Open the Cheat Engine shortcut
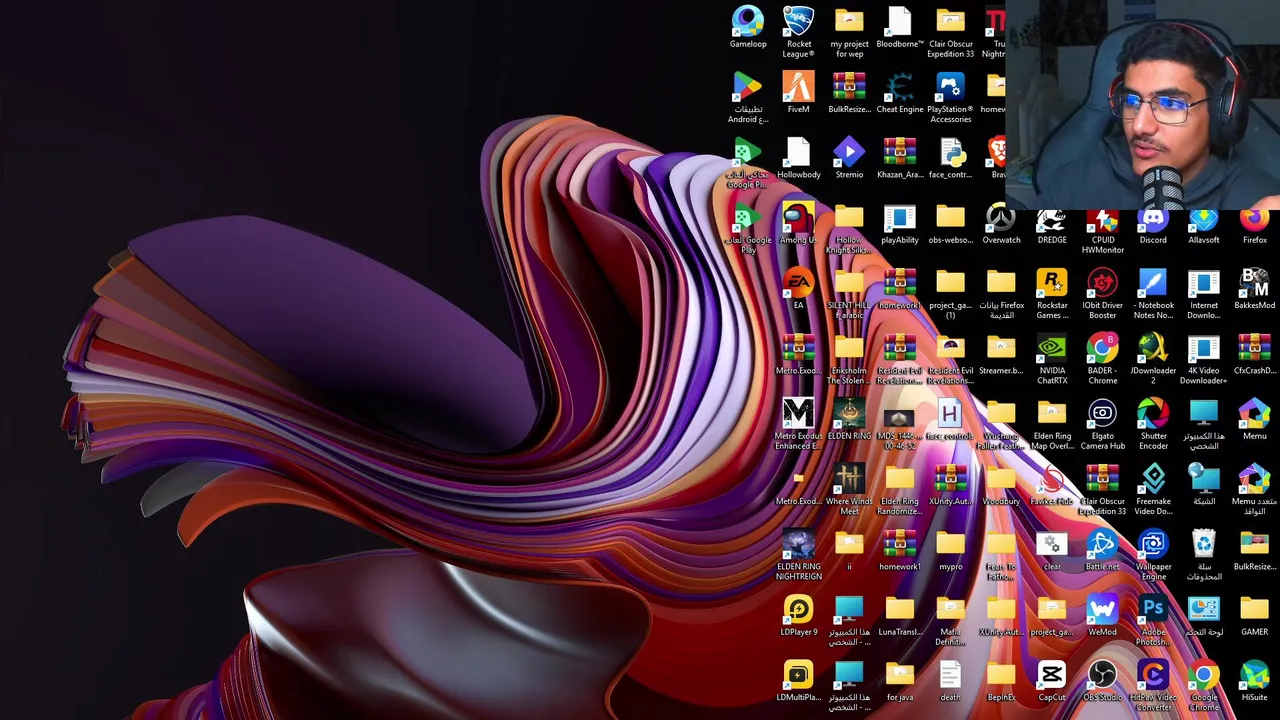Viewport: 1280px width, 720px height. [x=900, y=93]
